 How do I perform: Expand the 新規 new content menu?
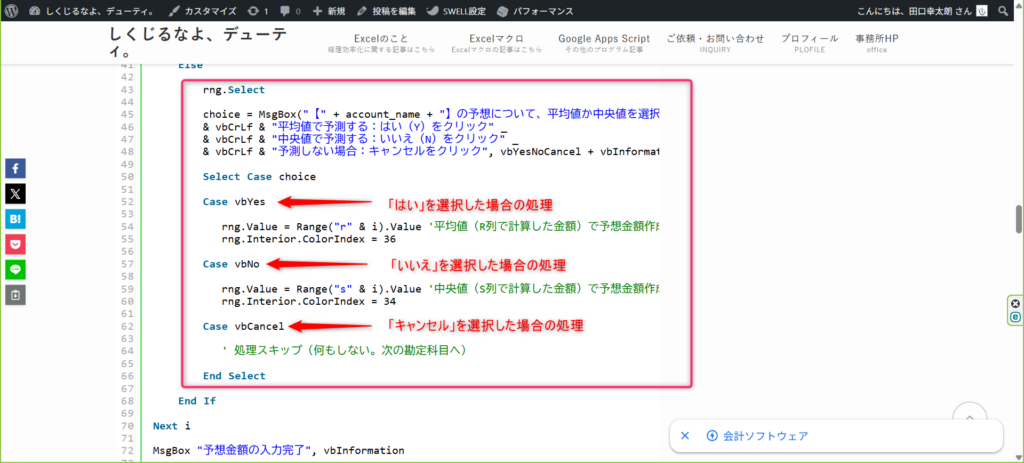(x=328, y=10)
